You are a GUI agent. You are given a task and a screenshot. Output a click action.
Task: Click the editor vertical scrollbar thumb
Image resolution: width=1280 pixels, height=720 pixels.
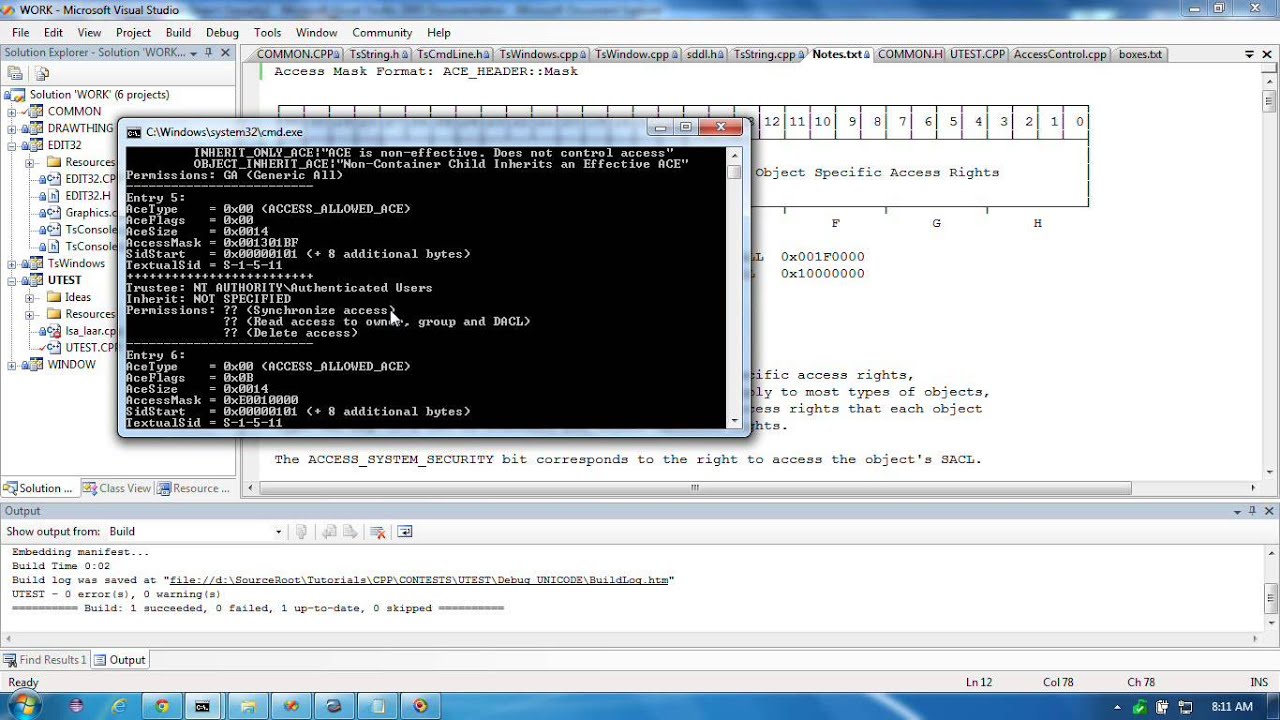[1269, 101]
